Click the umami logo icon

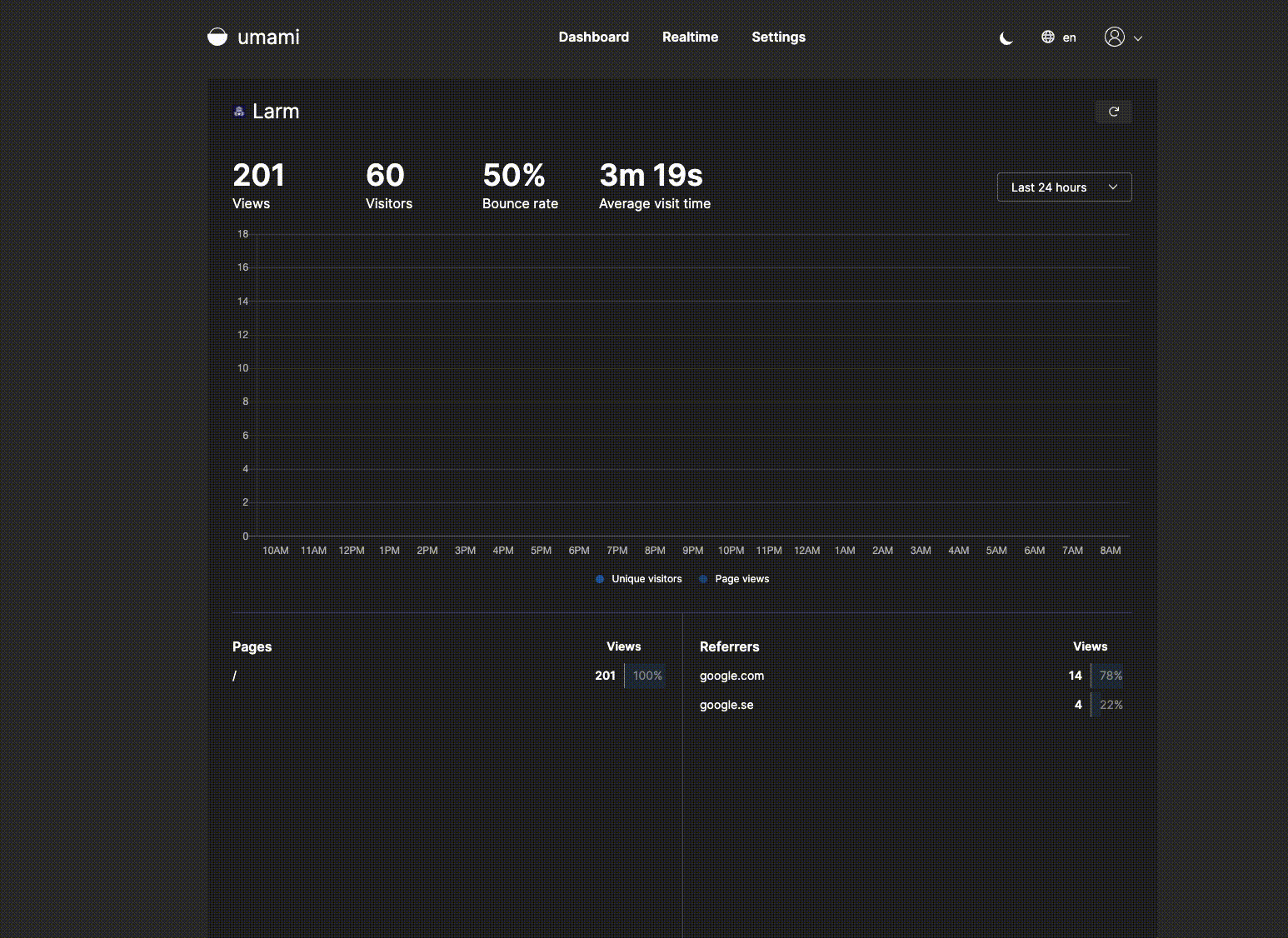(216, 37)
